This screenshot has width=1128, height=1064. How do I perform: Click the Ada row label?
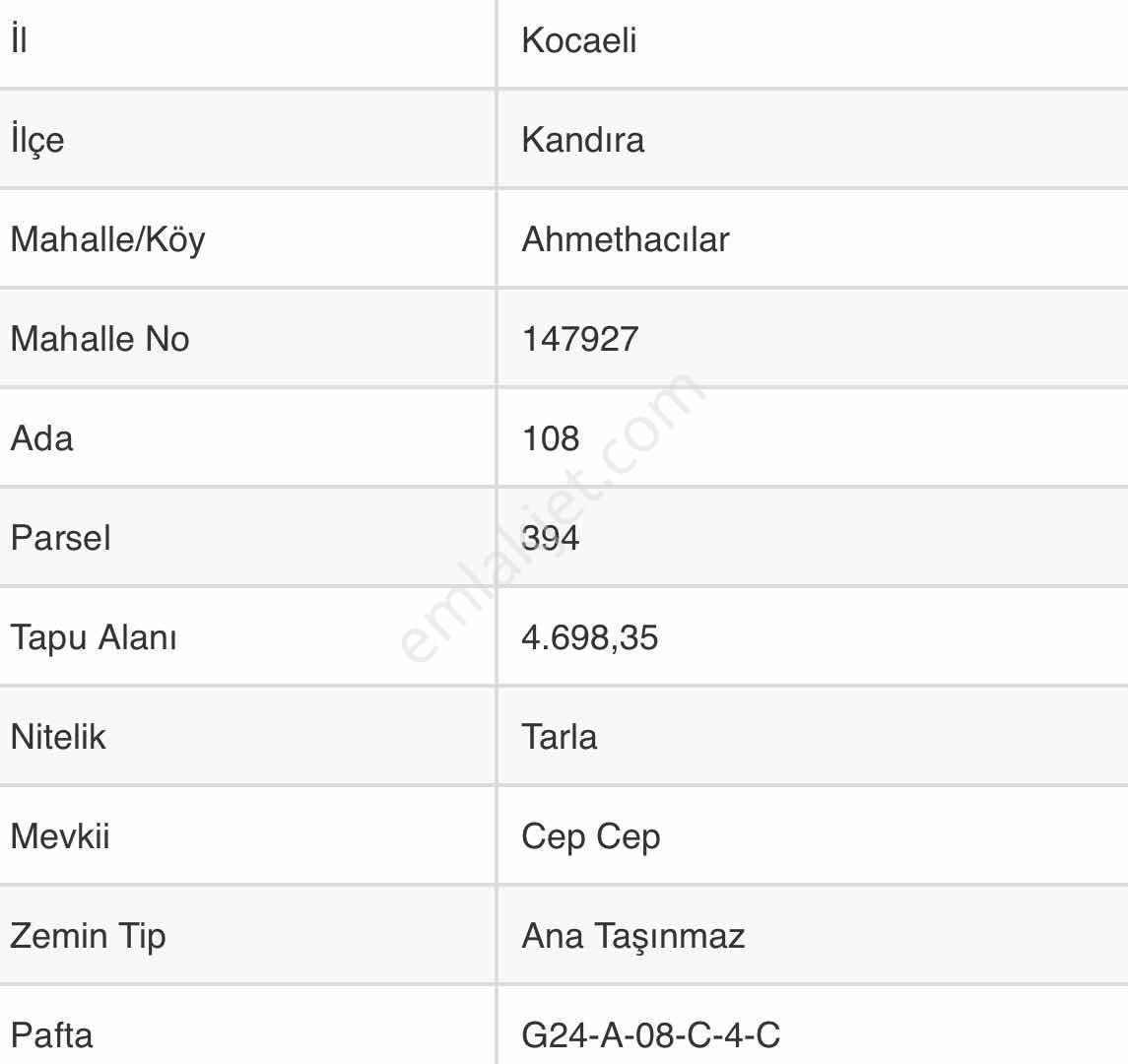pyautogui.click(x=41, y=438)
